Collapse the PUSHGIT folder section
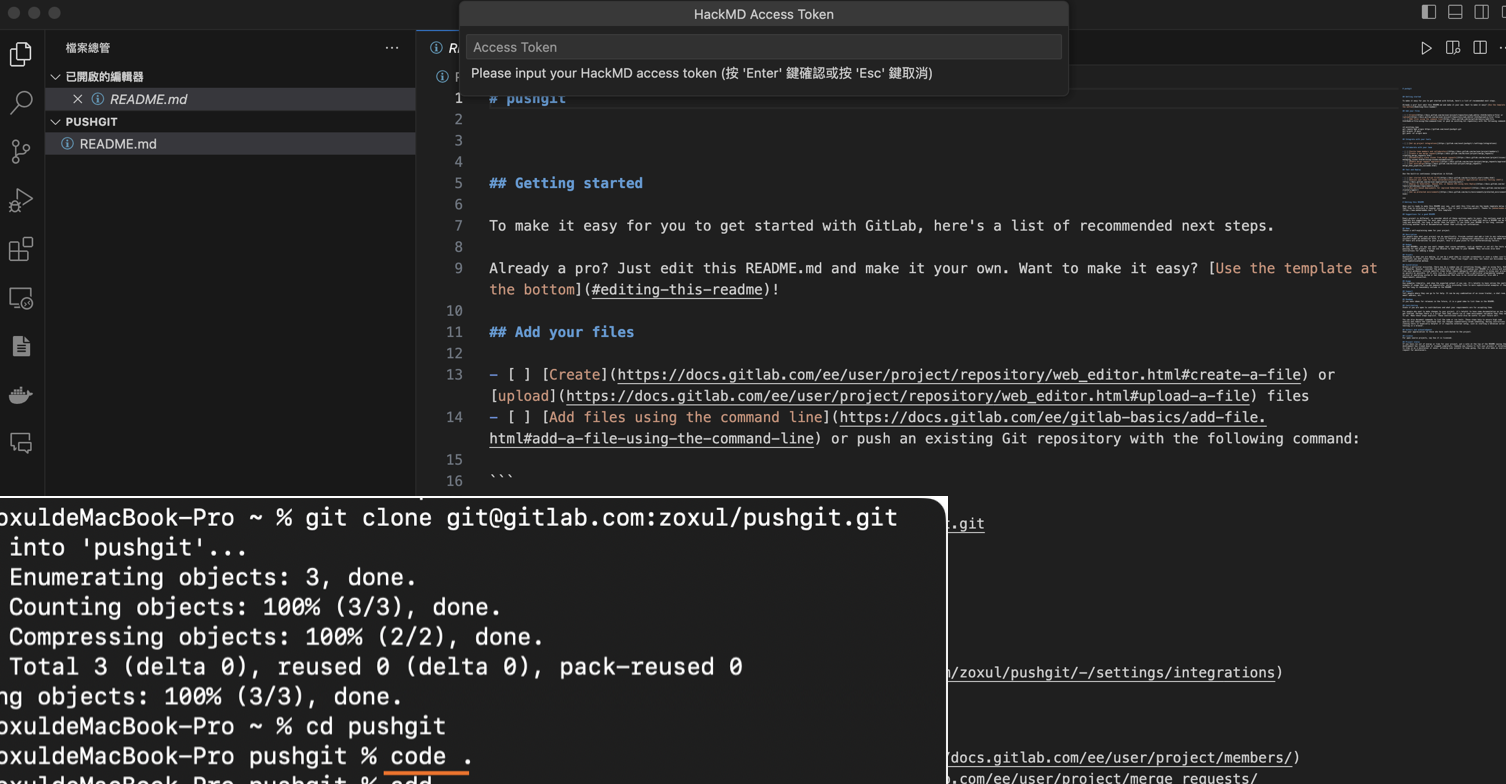1506x784 pixels. pos(56,122)
